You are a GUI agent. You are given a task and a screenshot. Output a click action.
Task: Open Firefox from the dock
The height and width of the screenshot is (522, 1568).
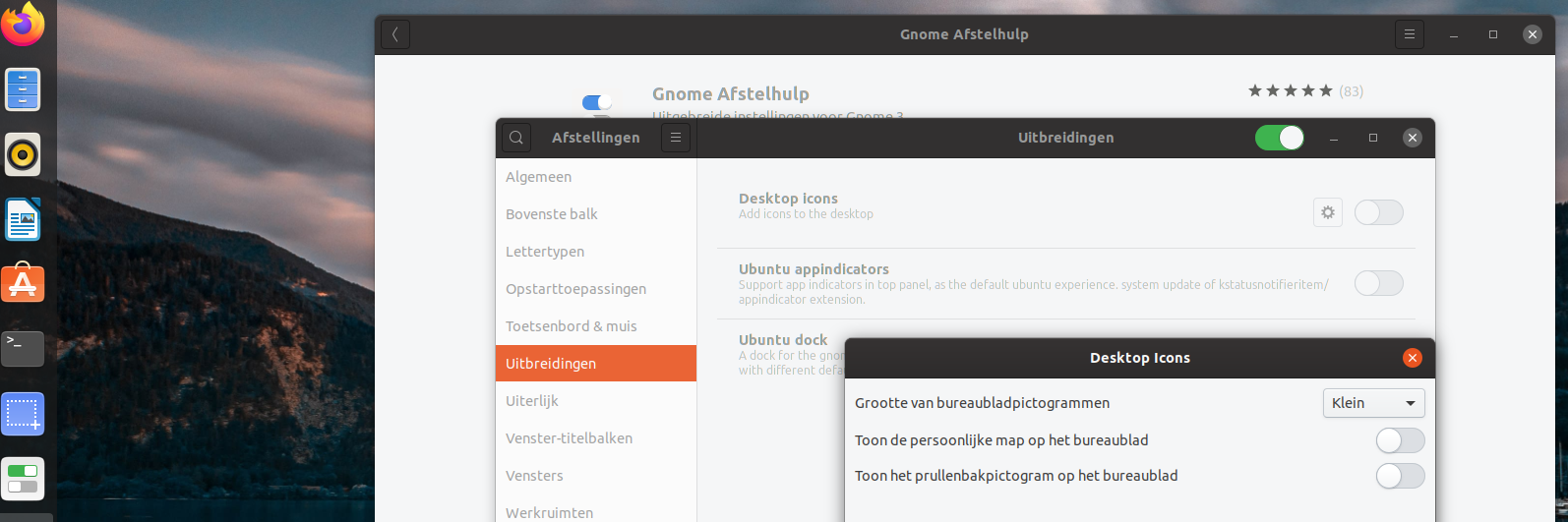tap(23, 25)
